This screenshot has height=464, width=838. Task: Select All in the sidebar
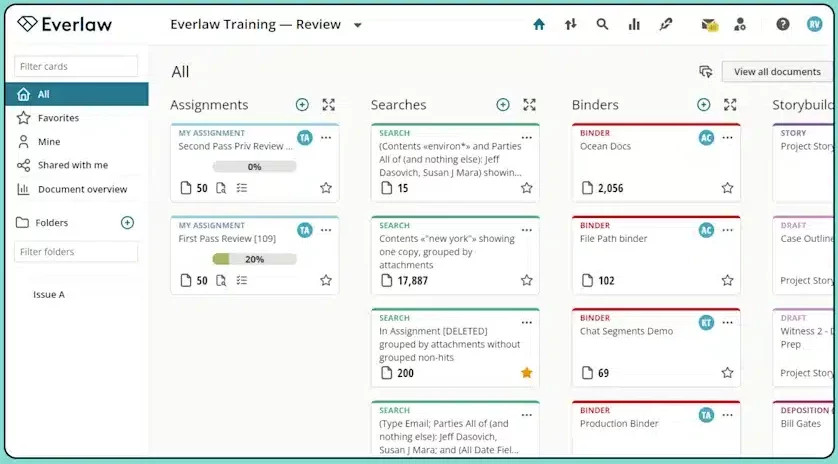[x=77, y=94]
